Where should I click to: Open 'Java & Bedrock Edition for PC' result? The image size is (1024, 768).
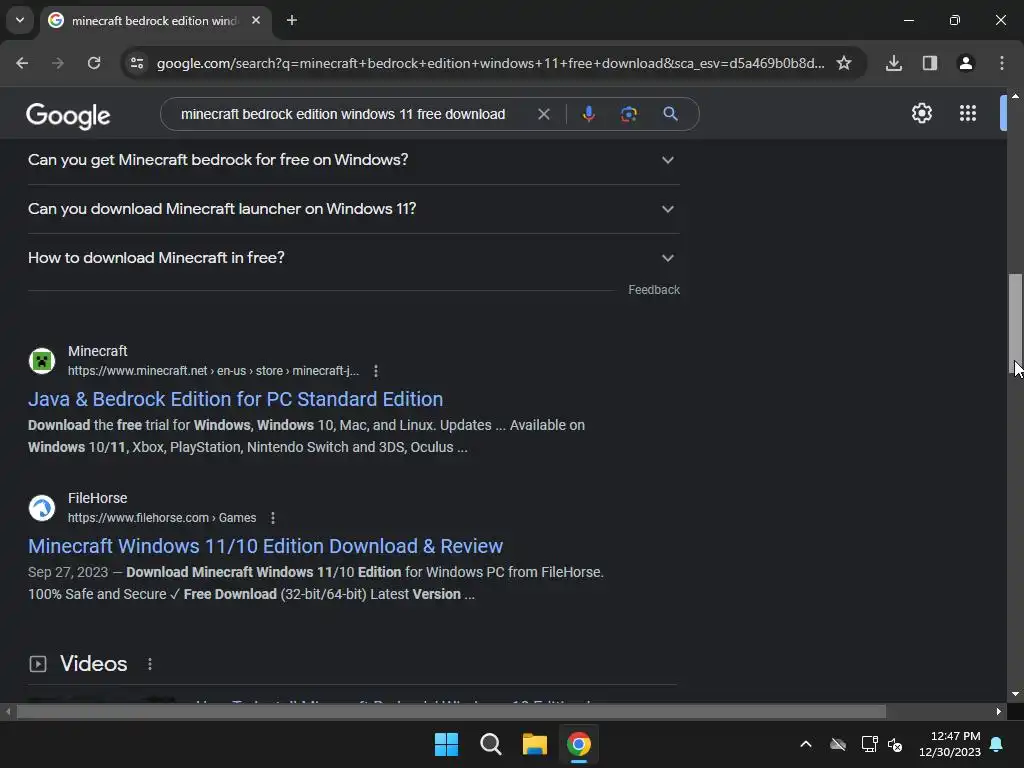coord(235,399)
